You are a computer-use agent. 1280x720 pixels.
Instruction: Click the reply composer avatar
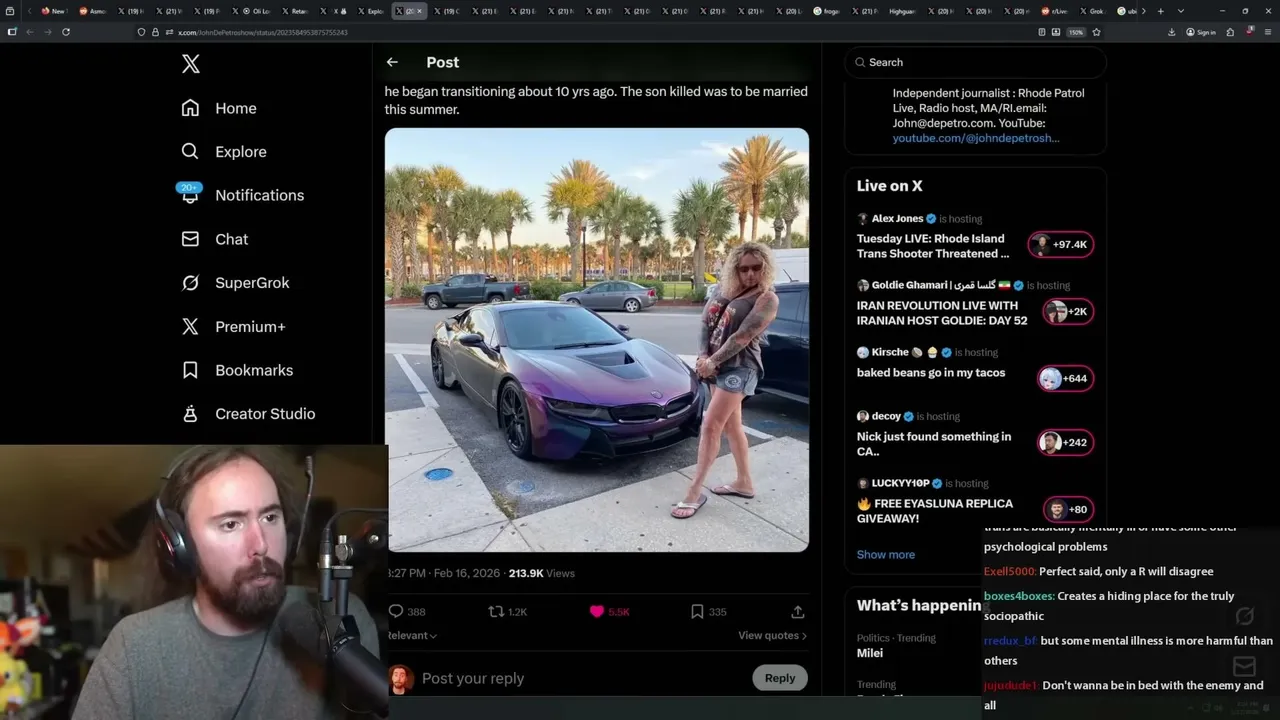point(400,678)
